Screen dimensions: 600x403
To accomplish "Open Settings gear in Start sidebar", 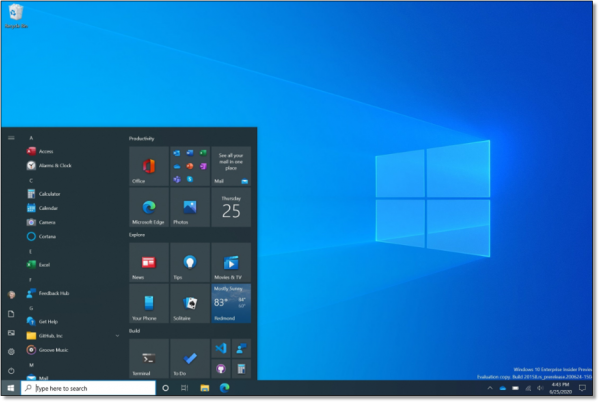I will 11,351.
